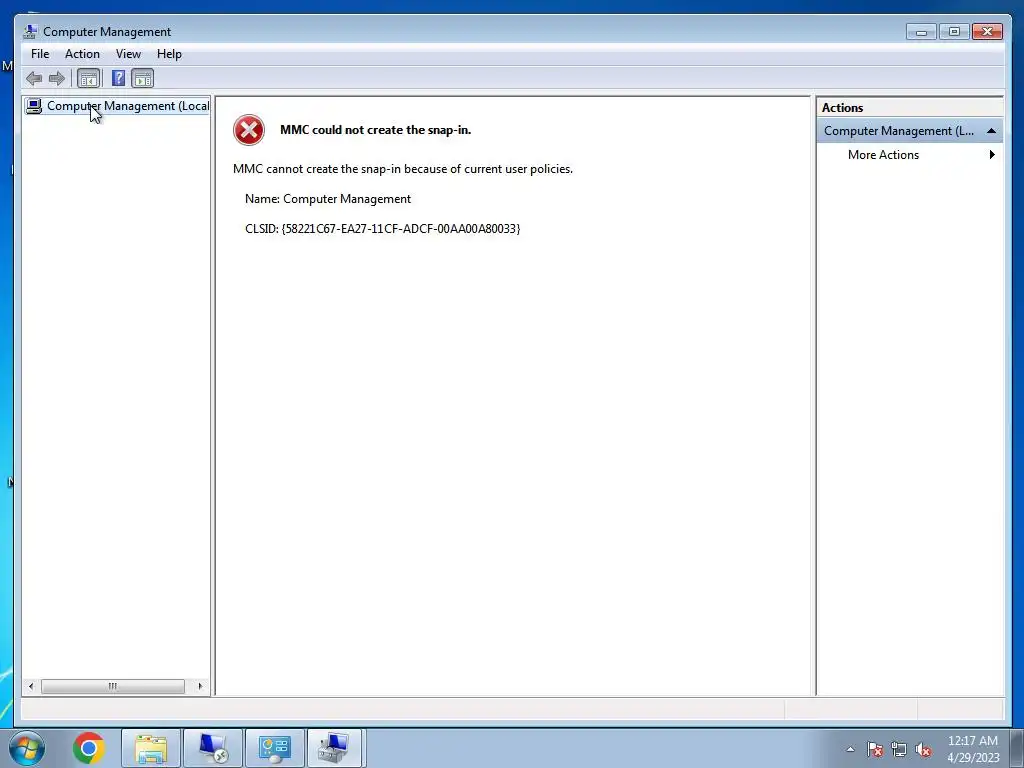
Task: Launch Google Chrome from the taskbar
Action: coord(89,748)
